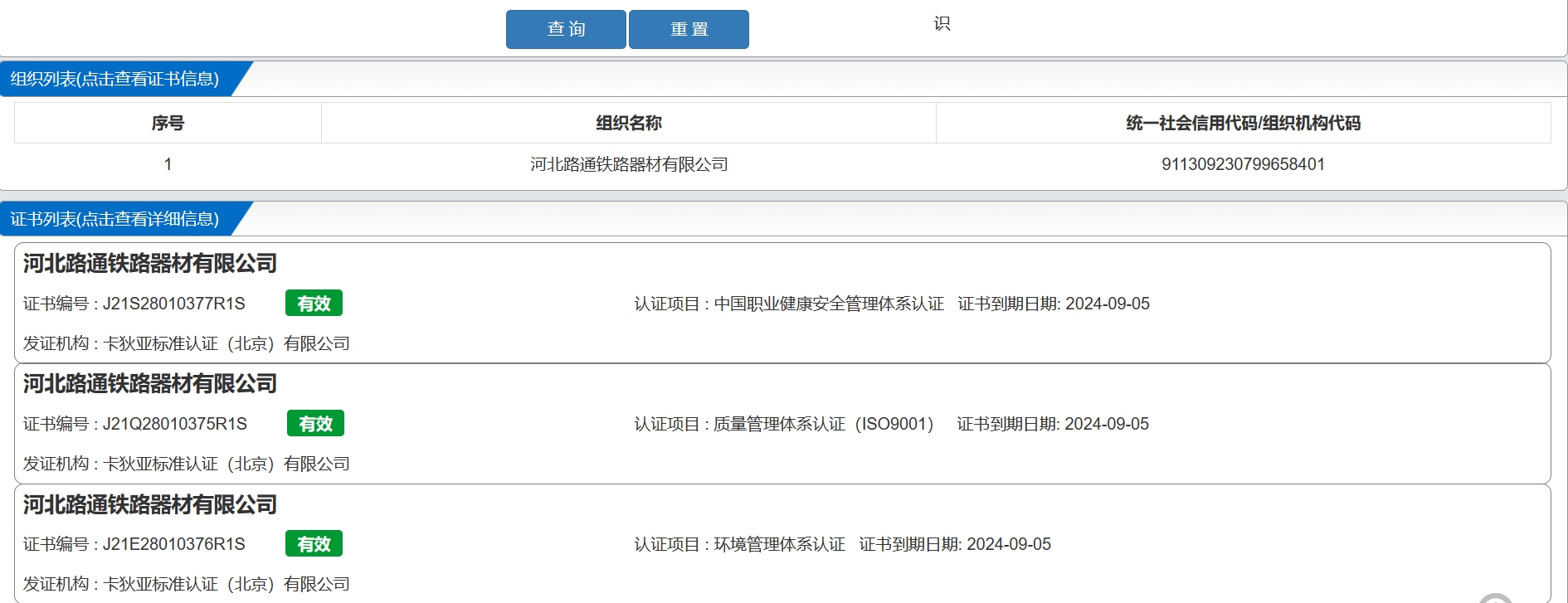Click the 组织名称 column header

tap(629, 123)
